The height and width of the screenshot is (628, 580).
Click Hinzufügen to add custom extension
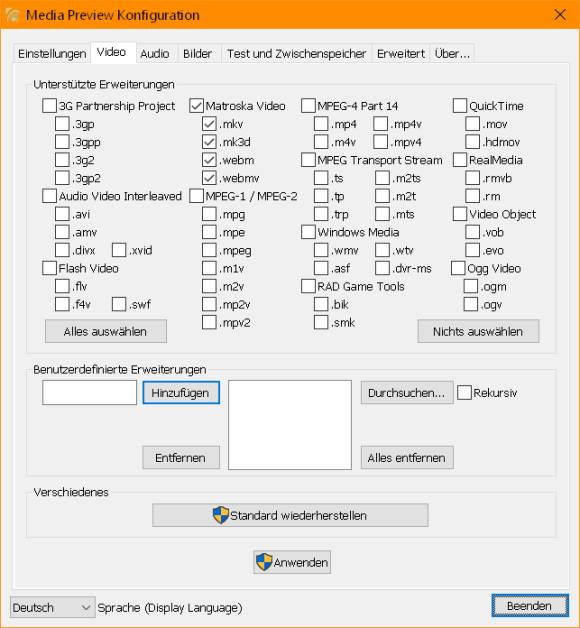tap(181, 392)
